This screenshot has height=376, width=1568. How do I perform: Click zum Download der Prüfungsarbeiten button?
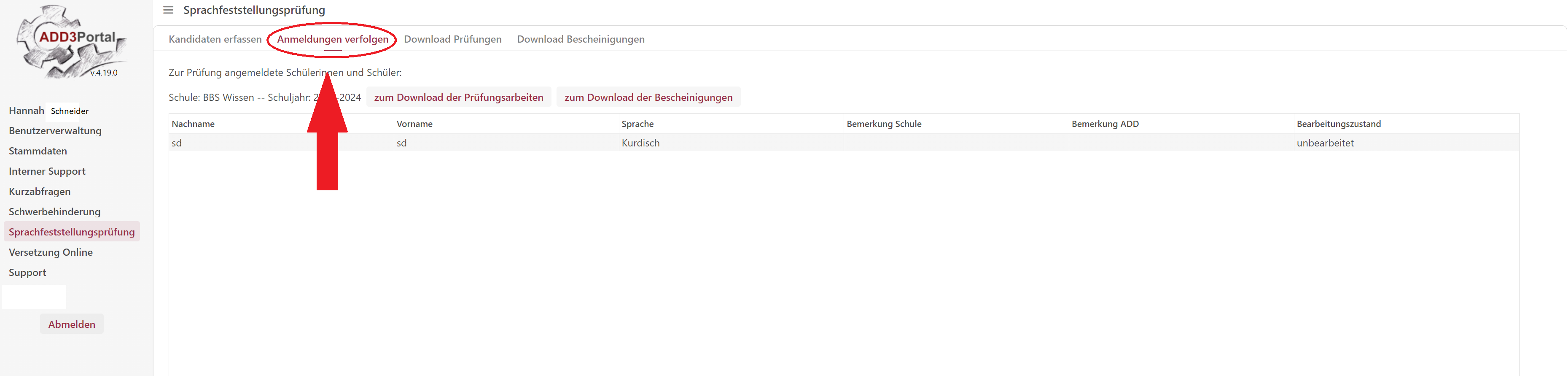point(458,97)
